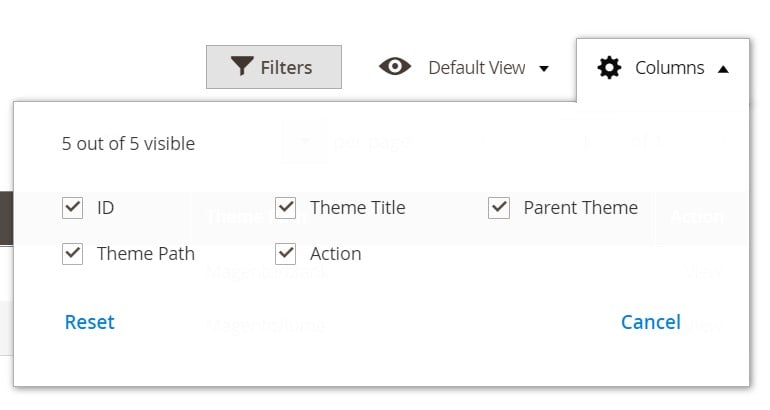Click the funnel icon in Filters
Viewport: 770px width, 410px height.
[242, 66]
